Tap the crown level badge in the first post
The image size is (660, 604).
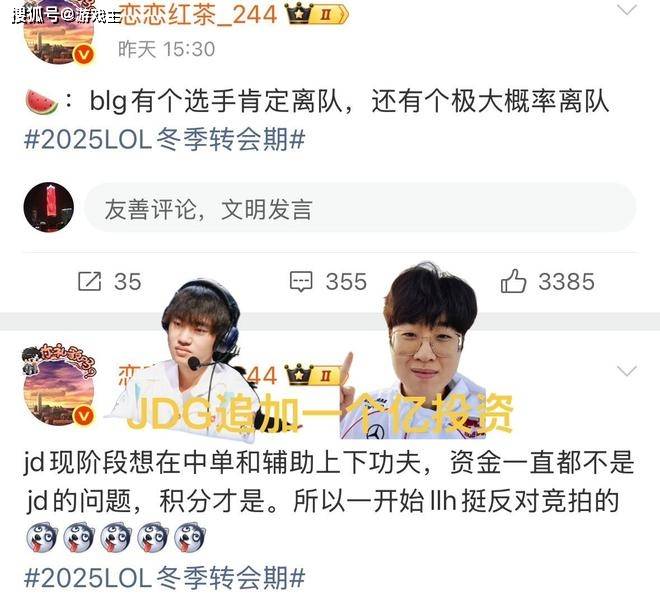[x=317, y=14]
